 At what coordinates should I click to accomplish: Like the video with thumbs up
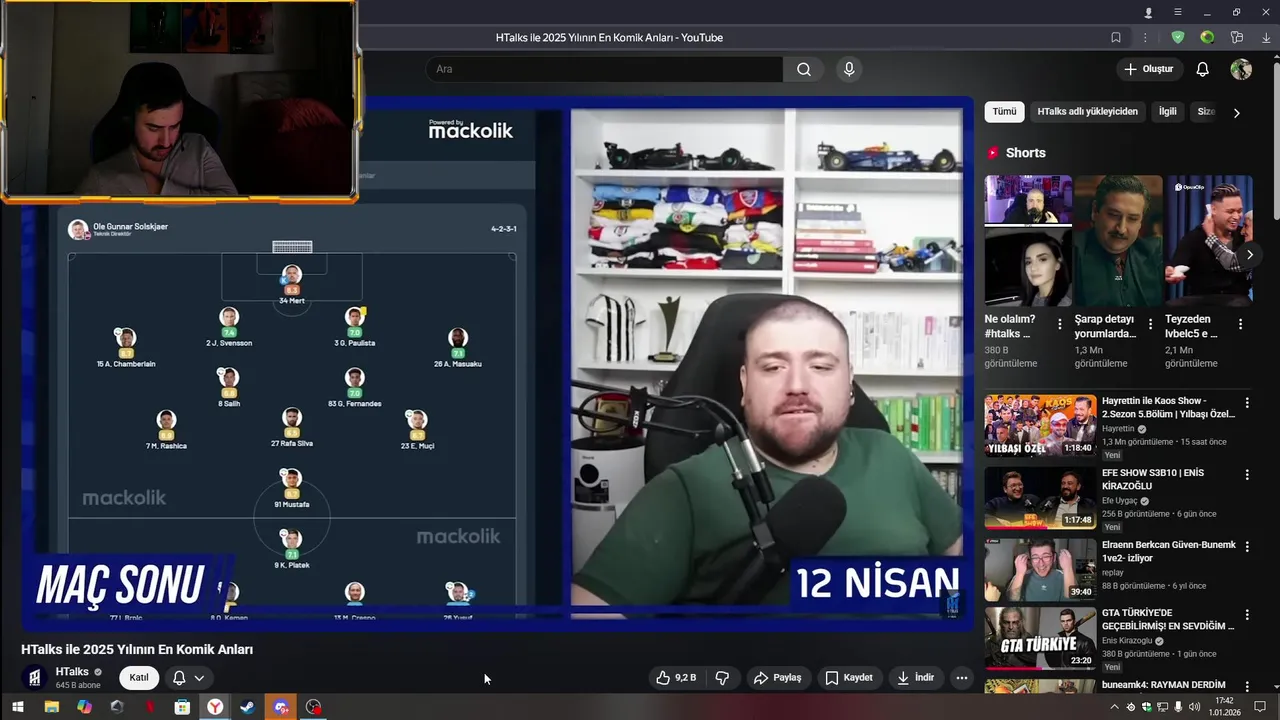tap(676, 678)
